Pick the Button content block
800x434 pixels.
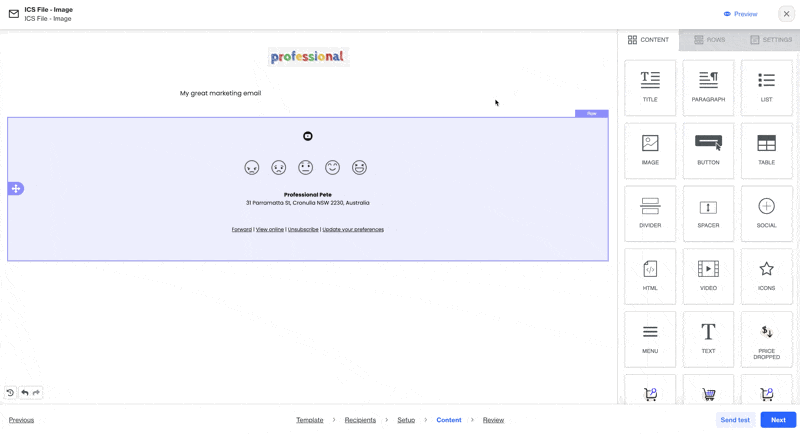tap(708, 149)
